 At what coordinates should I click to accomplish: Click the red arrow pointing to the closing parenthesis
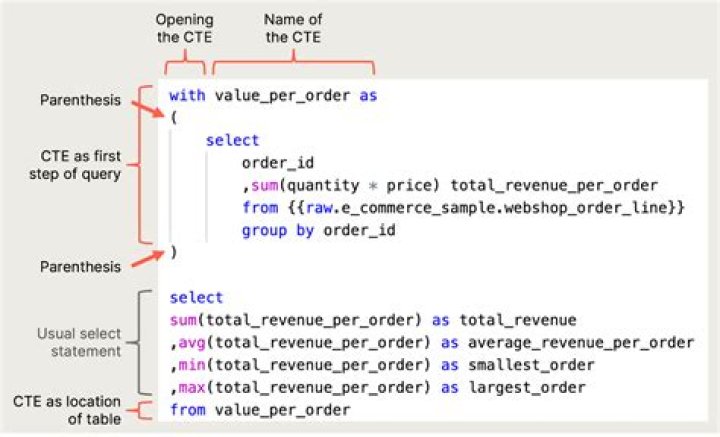tap(142, 261)
